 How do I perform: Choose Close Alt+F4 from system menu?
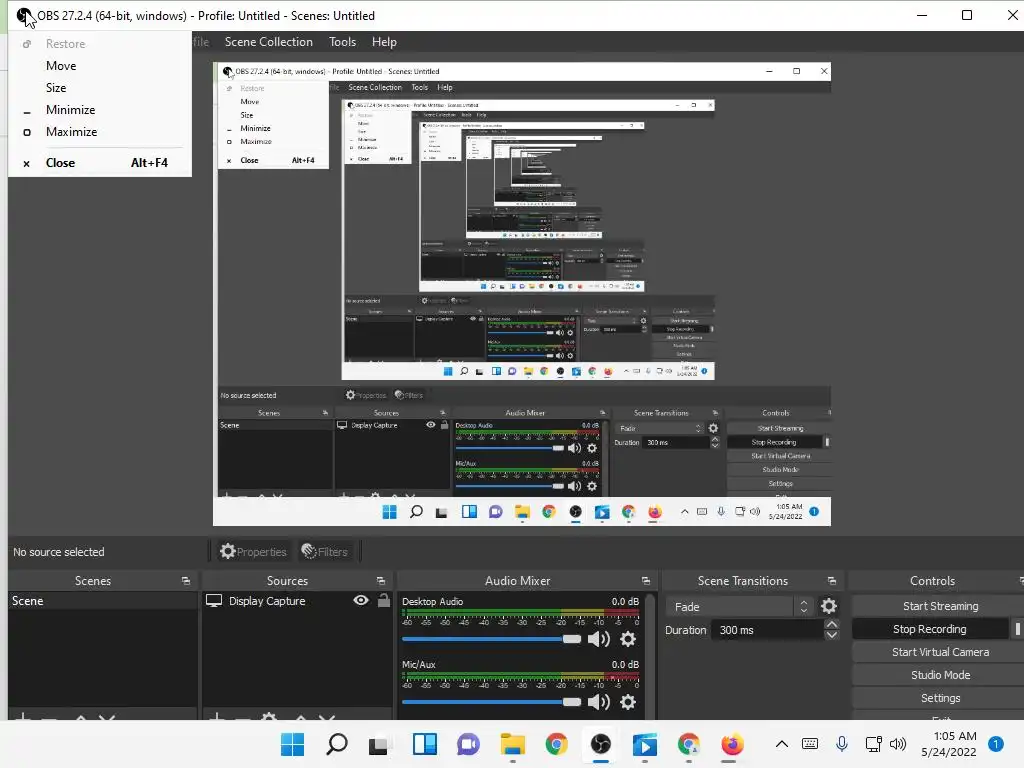[x=100, y=163]
